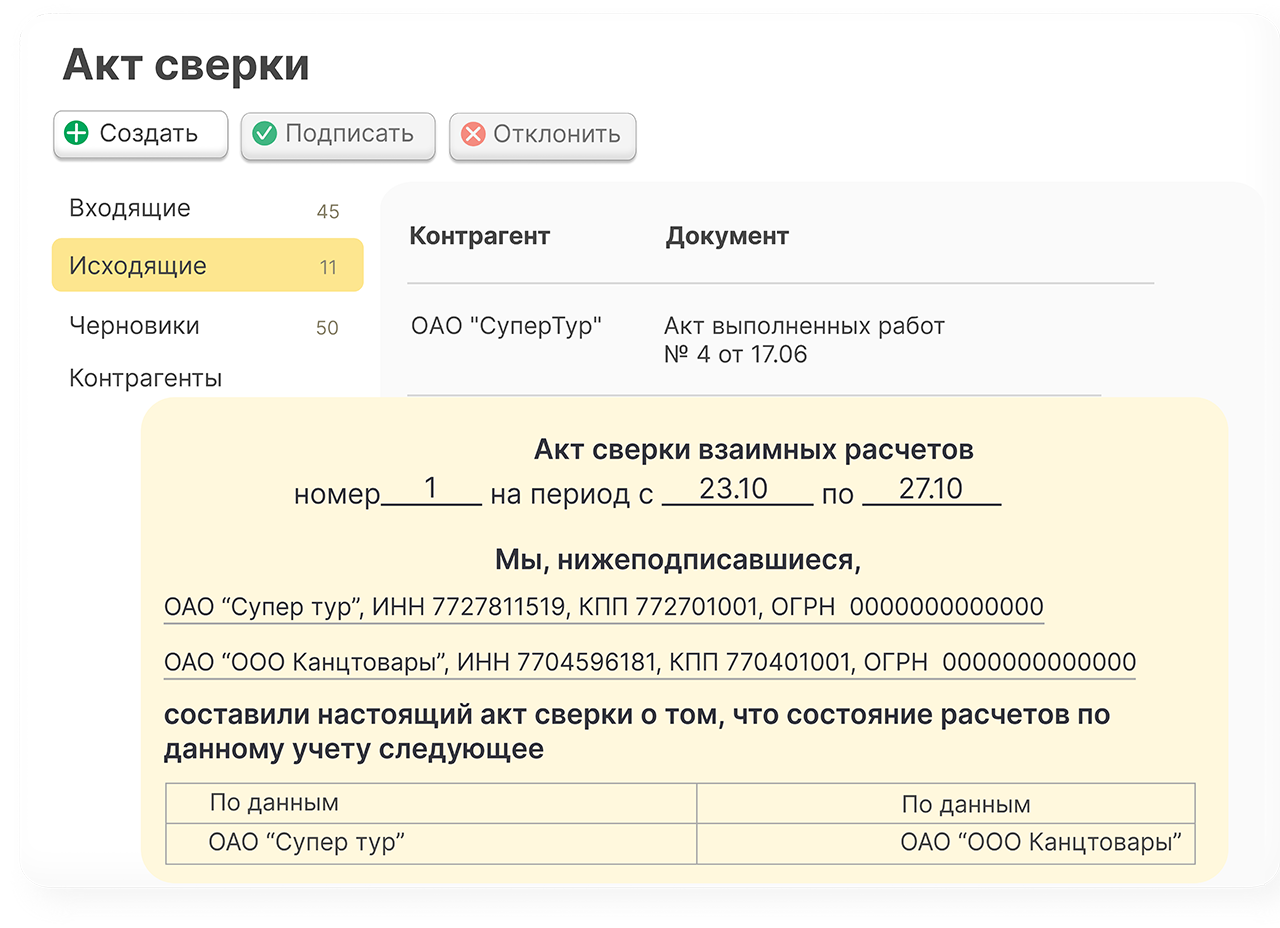1280x928 pixels.
Task: Click the line with ИНН 7704596181
Action: [x=650, y=662]
